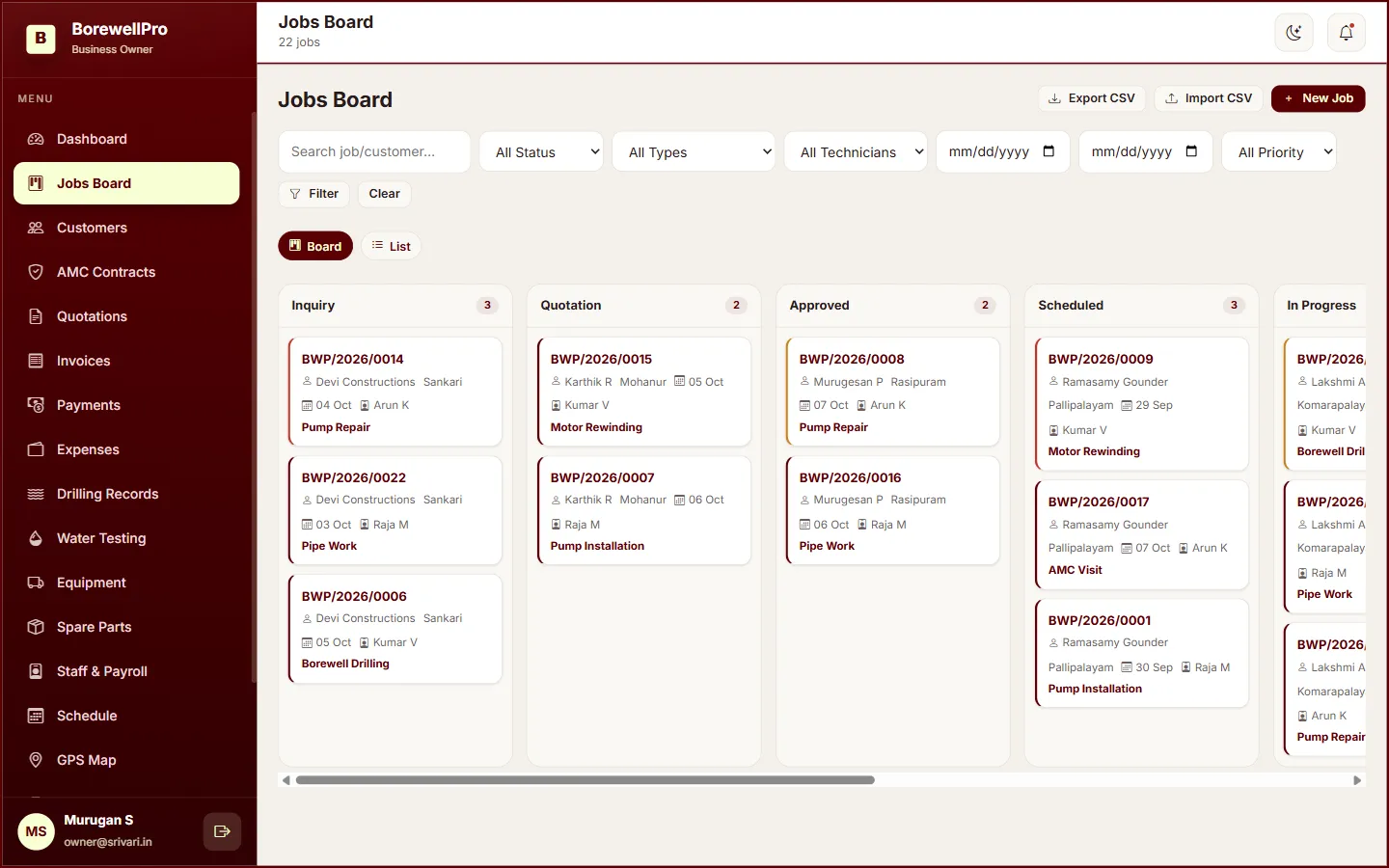Switch to Board view
The height and width of the screenshot is (868, 1389).
tap(315, 246)
